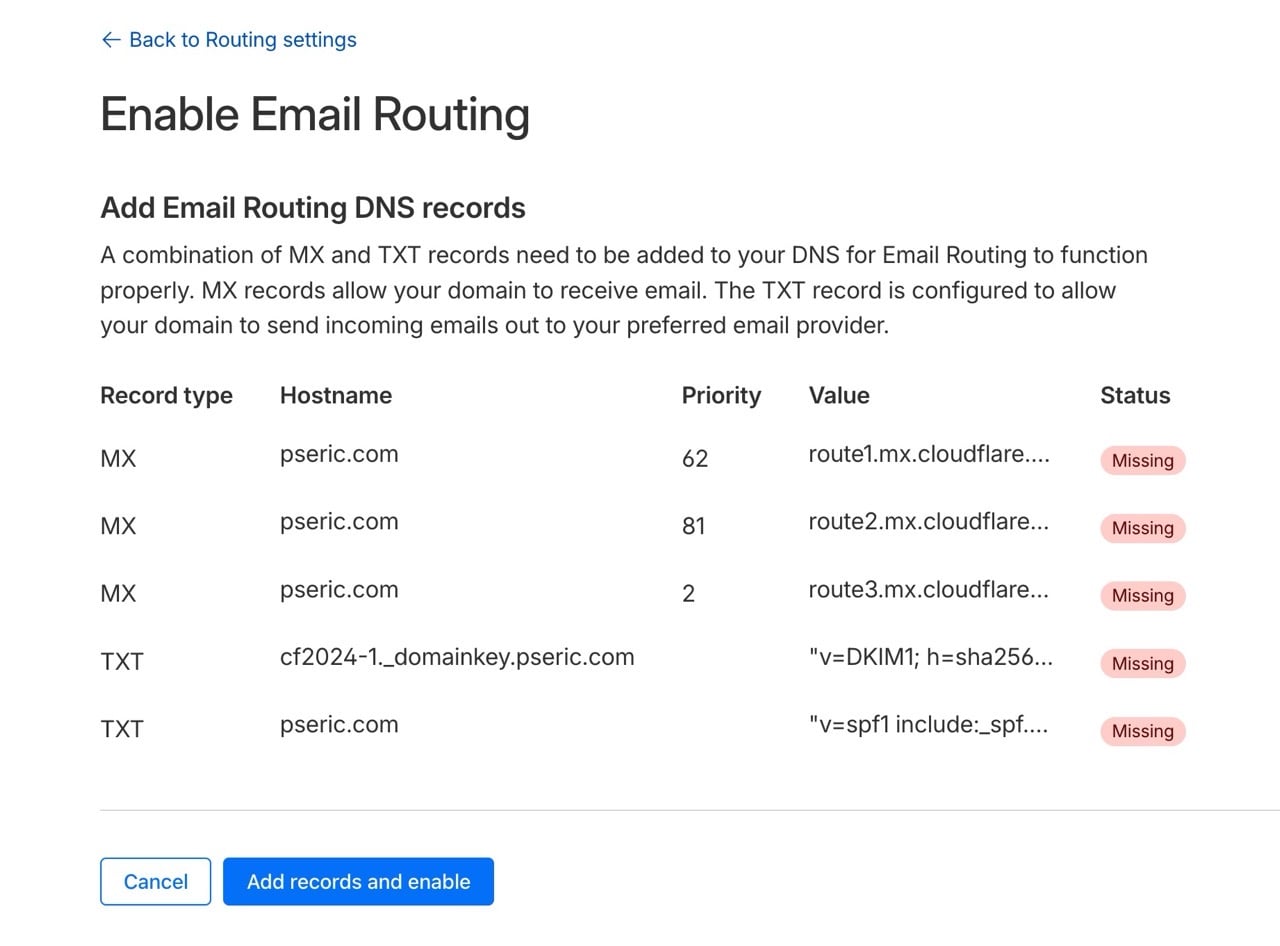Click the Value column header

[x=839, y=396]
